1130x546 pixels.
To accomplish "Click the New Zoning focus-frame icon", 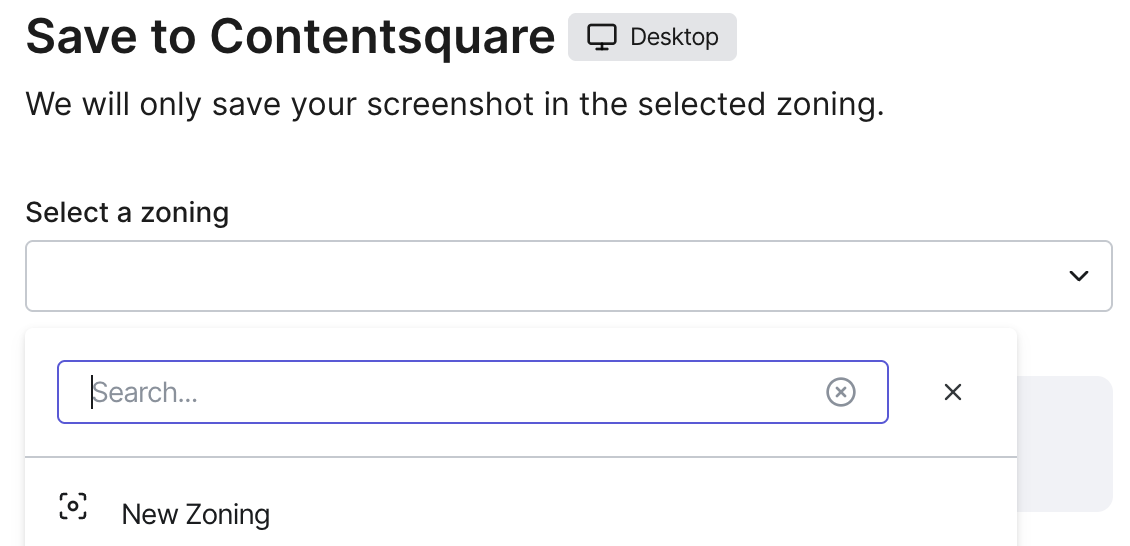I will tap(73, 506).
